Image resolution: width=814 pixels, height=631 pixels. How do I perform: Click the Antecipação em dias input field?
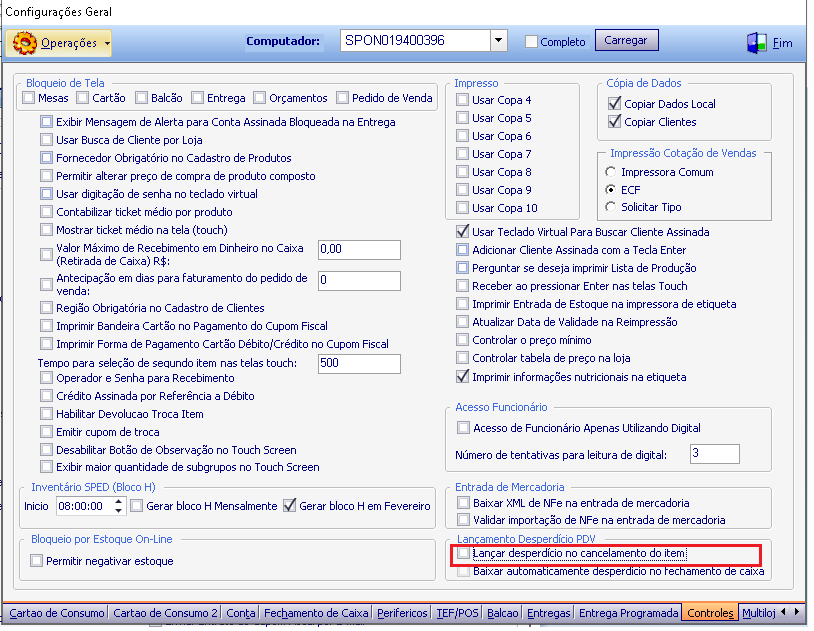(x=359, y=281)
